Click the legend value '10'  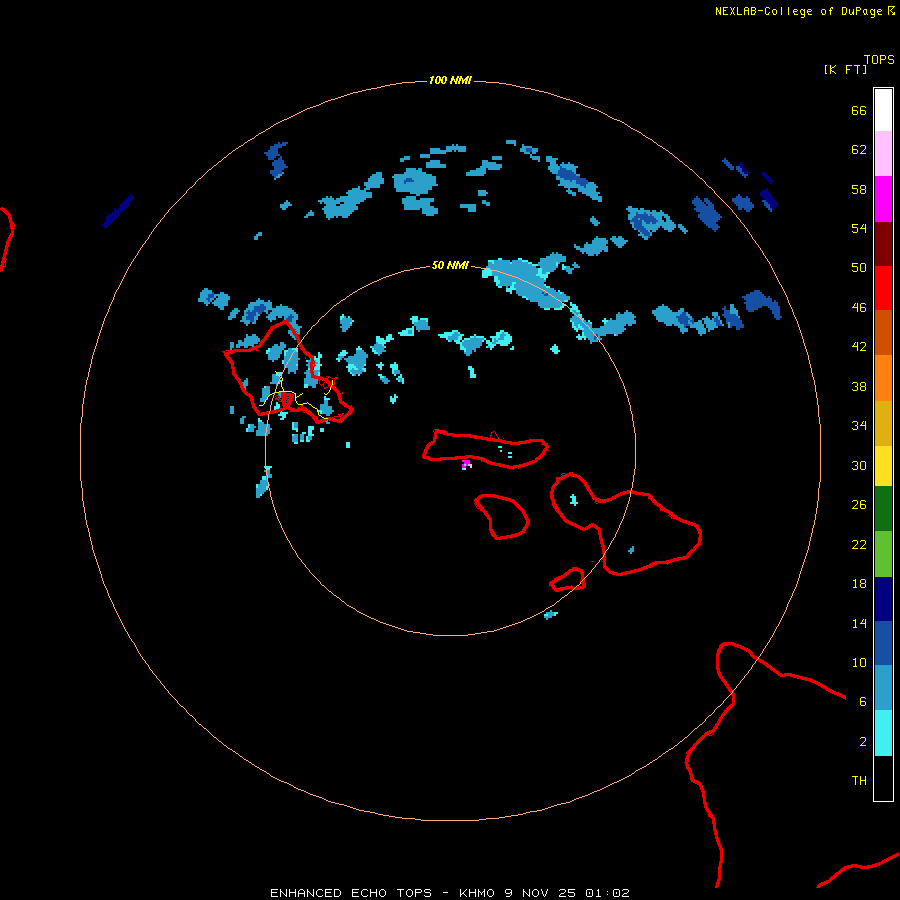859,662
